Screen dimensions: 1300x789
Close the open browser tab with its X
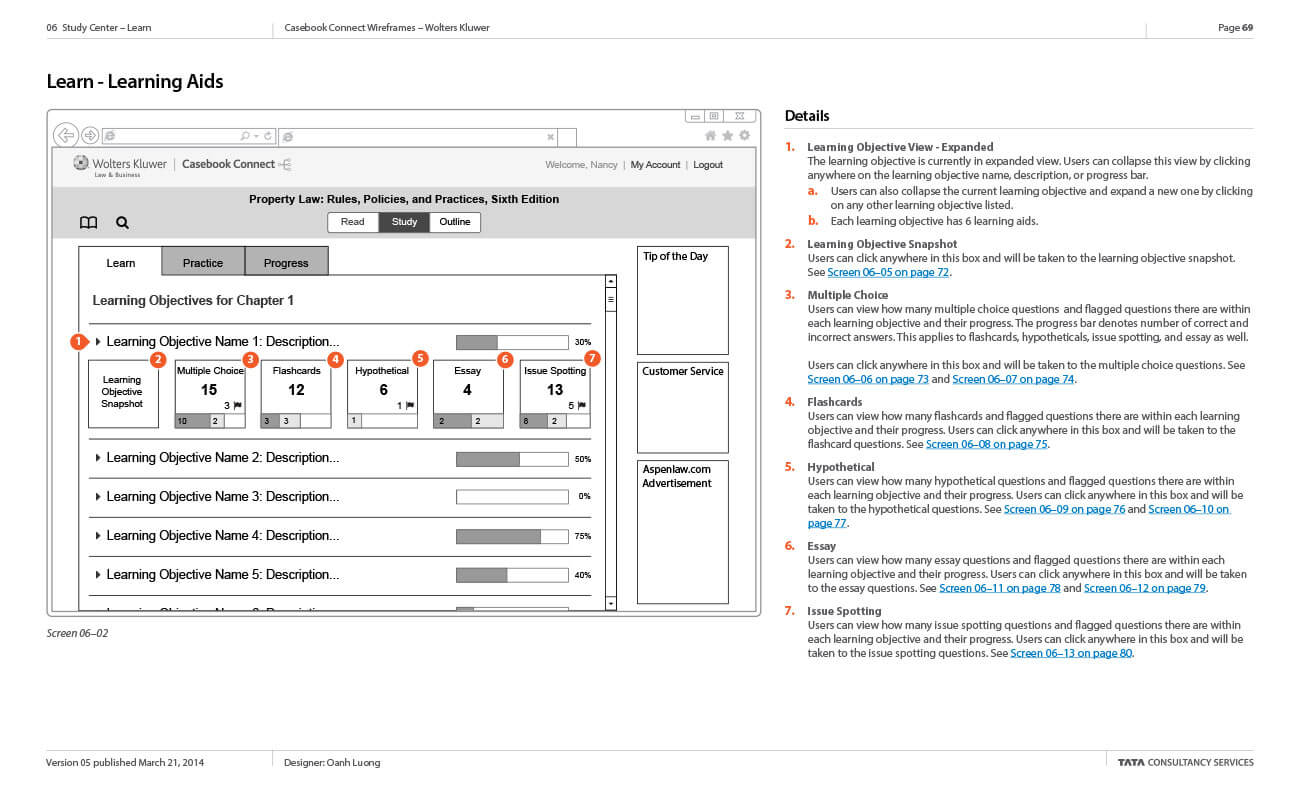550,137
